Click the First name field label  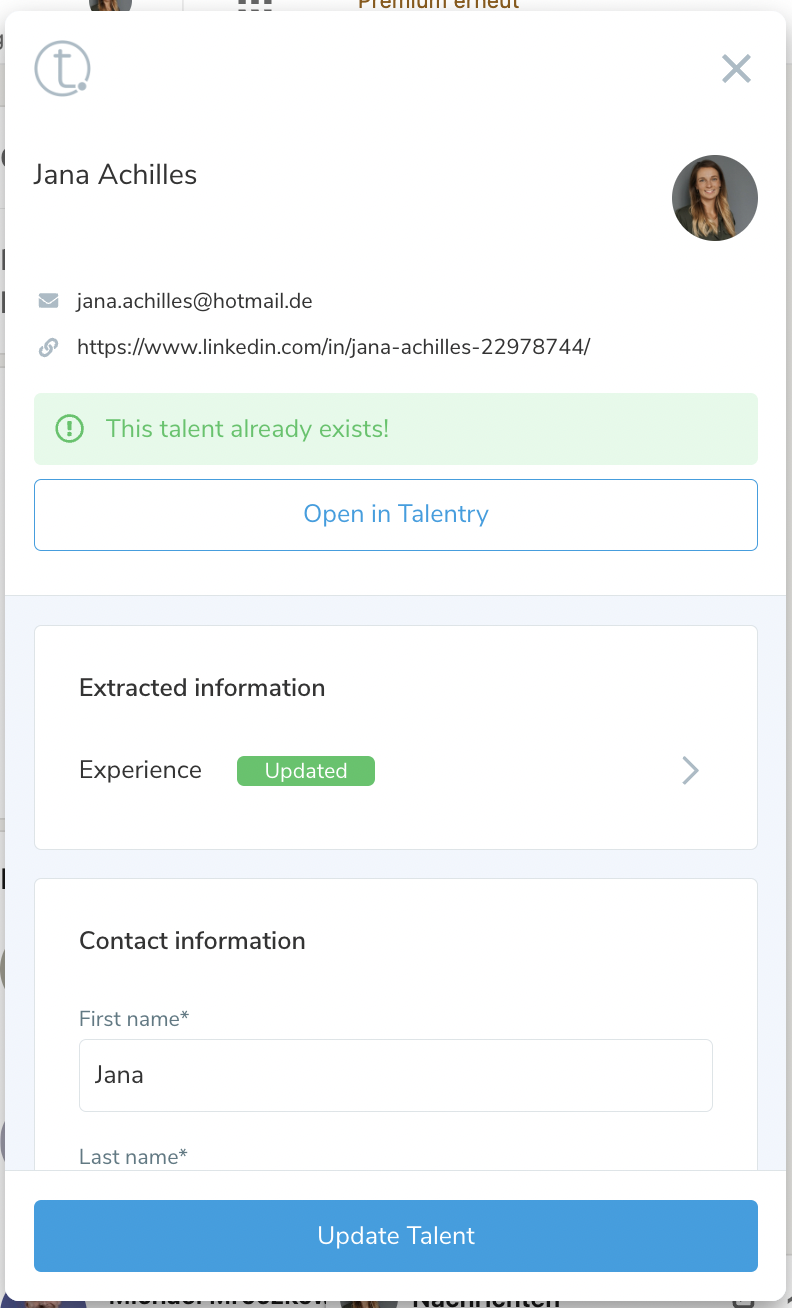point(134,1019)
